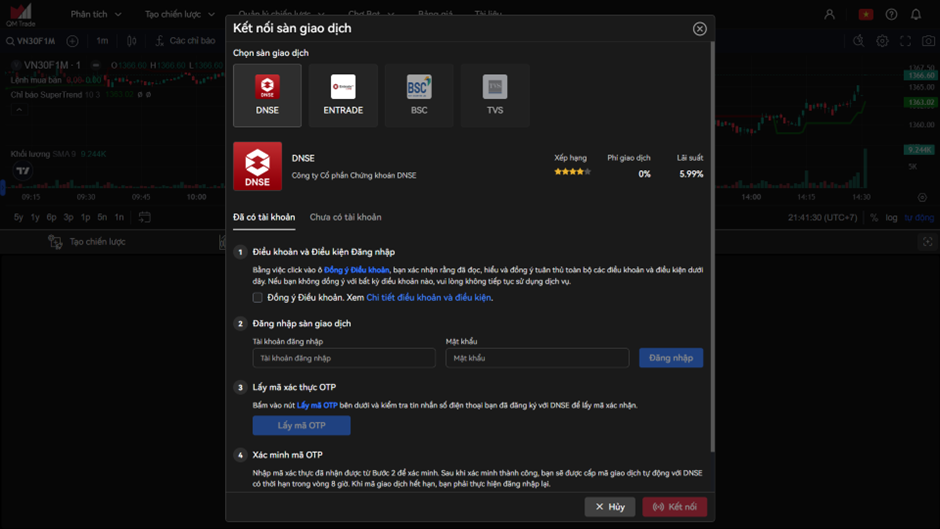The image size is (940, 529).
Task: Click the 21:41:30 (UTC+7) timezone label
Action: tap(822, 218)
